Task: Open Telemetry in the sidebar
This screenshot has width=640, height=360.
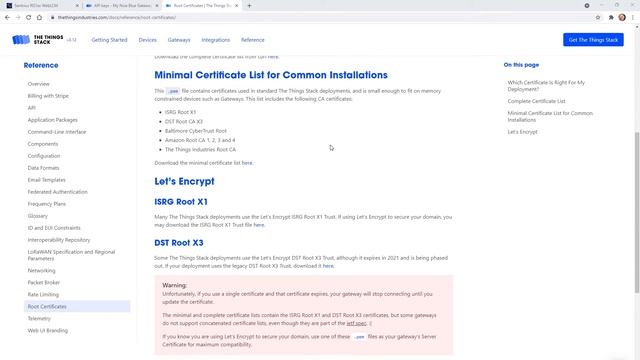Action: tap(39, 318)
